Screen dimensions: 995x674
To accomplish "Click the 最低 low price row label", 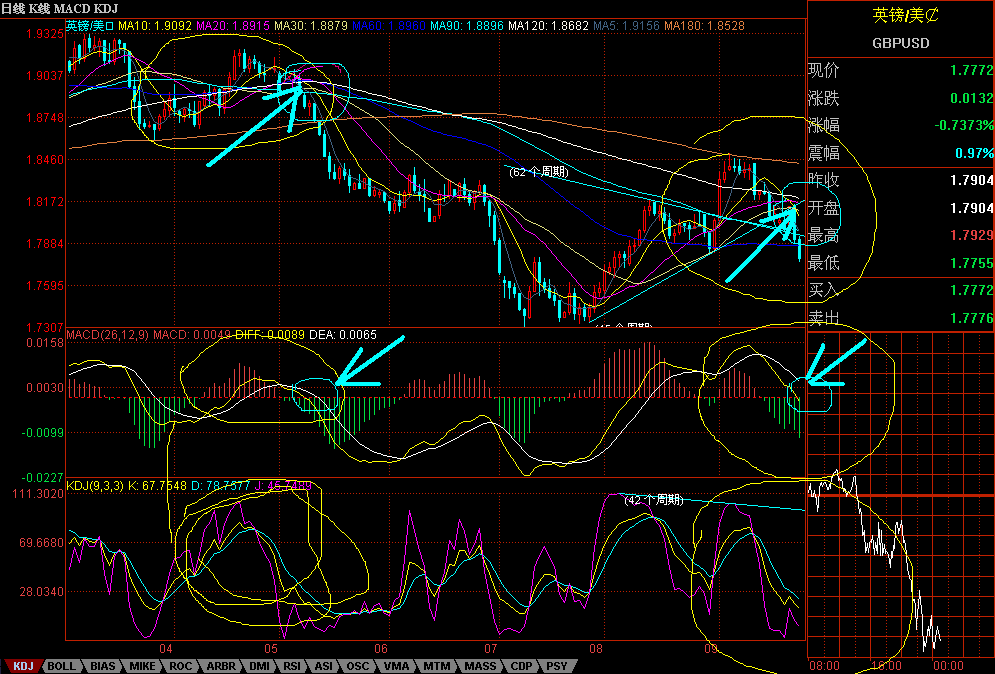I will [824, 262].
